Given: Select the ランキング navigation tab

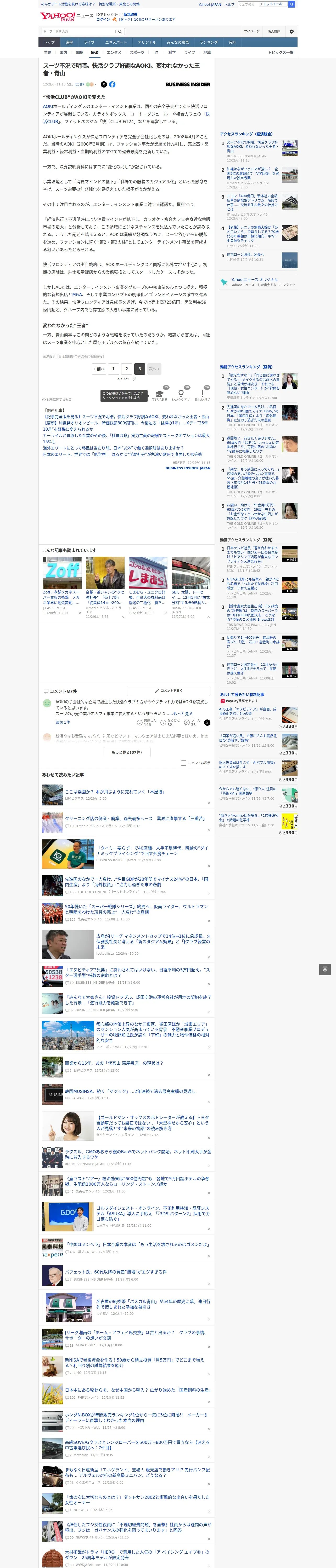Looking at the screenshot, I should pyautogui.click(x=209, y=43).
